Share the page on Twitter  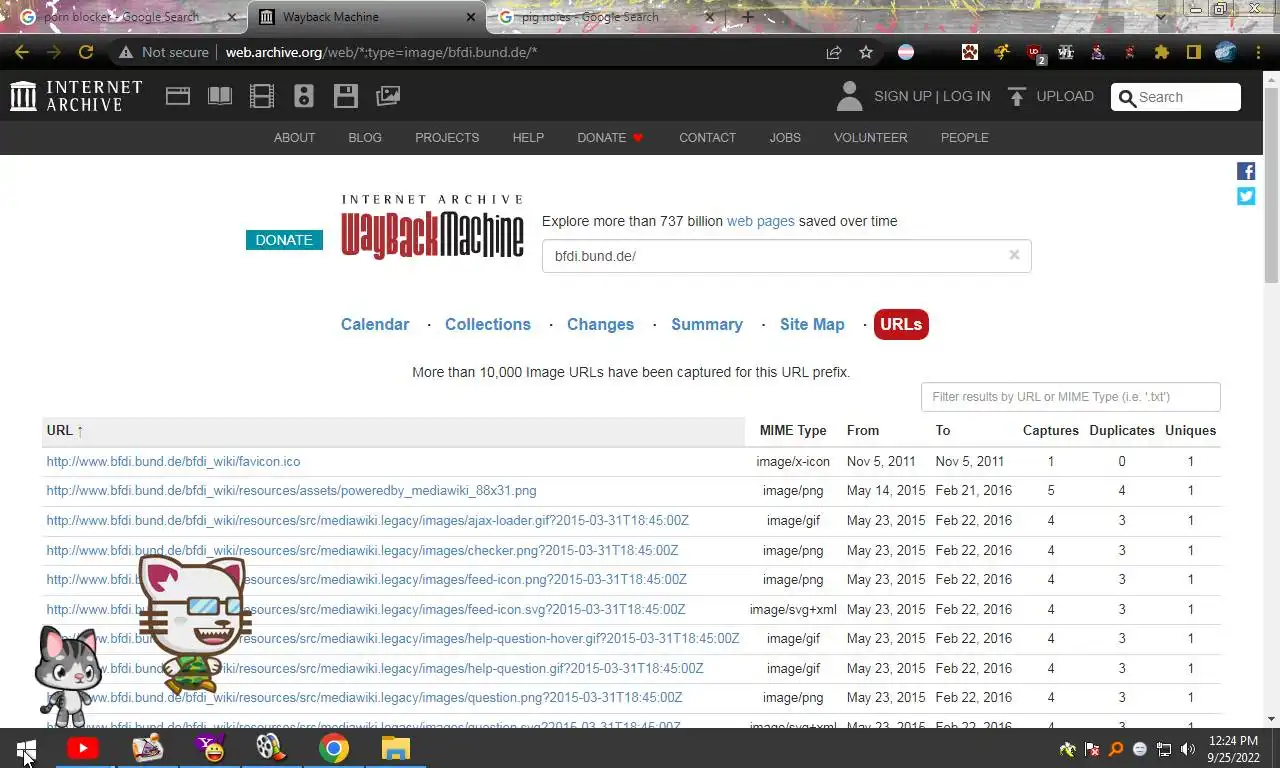pos(1246,196)
